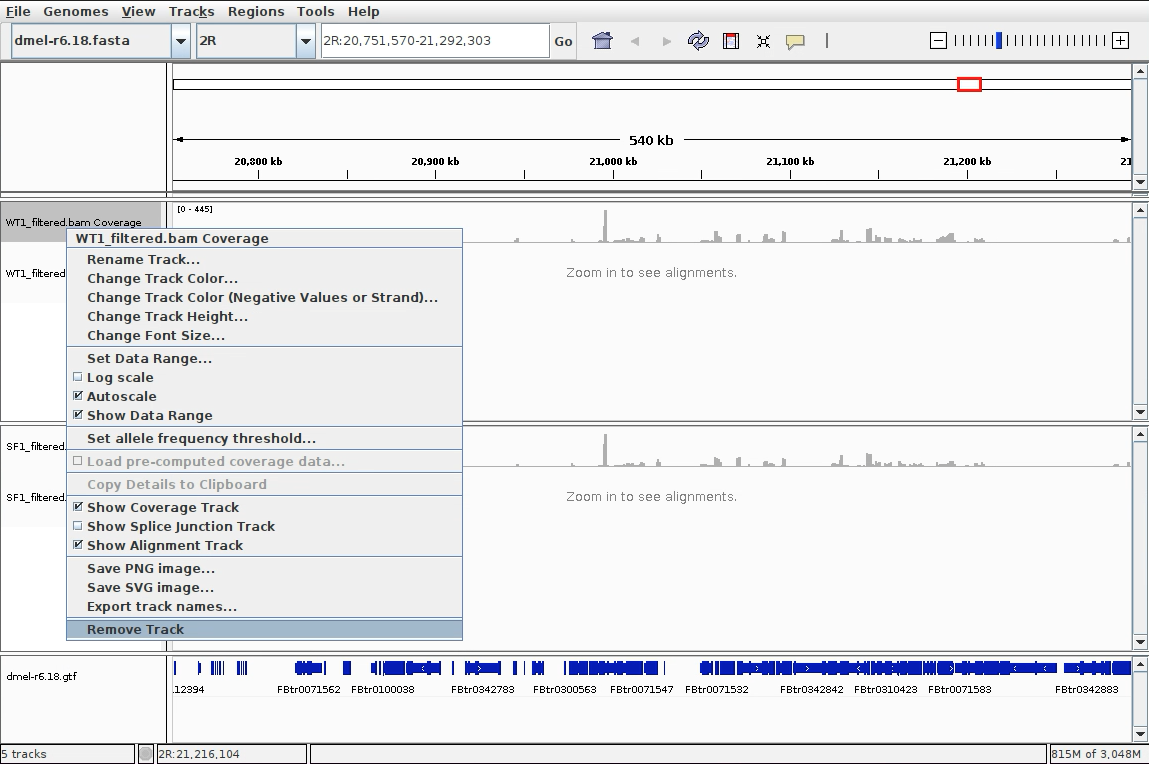This screenshot has height=764, width=1149.
Task: Zoom in with the plus icon
Action: pyautogui.click(x=1120, y=41)
